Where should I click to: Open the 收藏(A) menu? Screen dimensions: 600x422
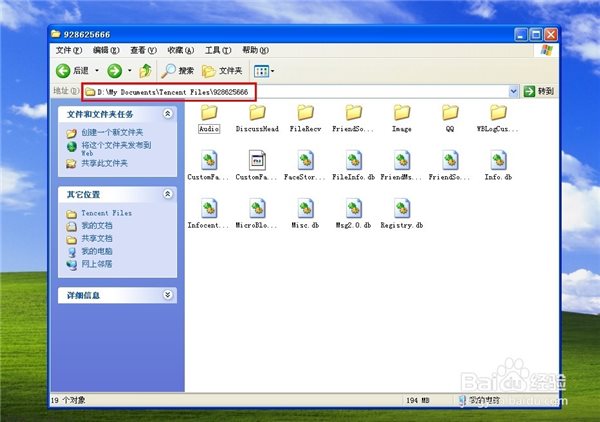[x=180, y=50]
